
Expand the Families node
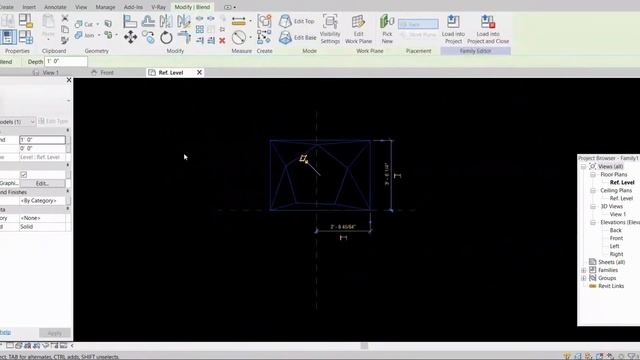pos(584,270)
